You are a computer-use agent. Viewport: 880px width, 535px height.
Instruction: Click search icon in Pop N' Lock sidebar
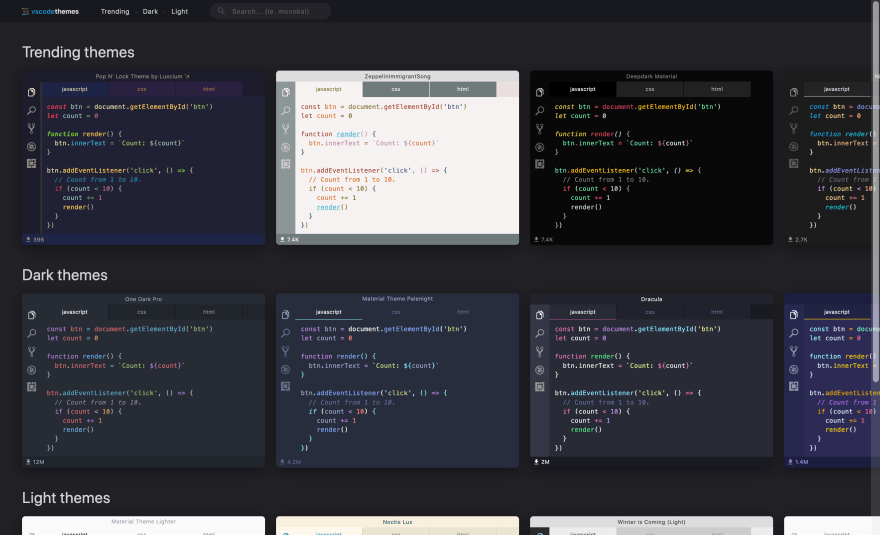coord(31,111)
